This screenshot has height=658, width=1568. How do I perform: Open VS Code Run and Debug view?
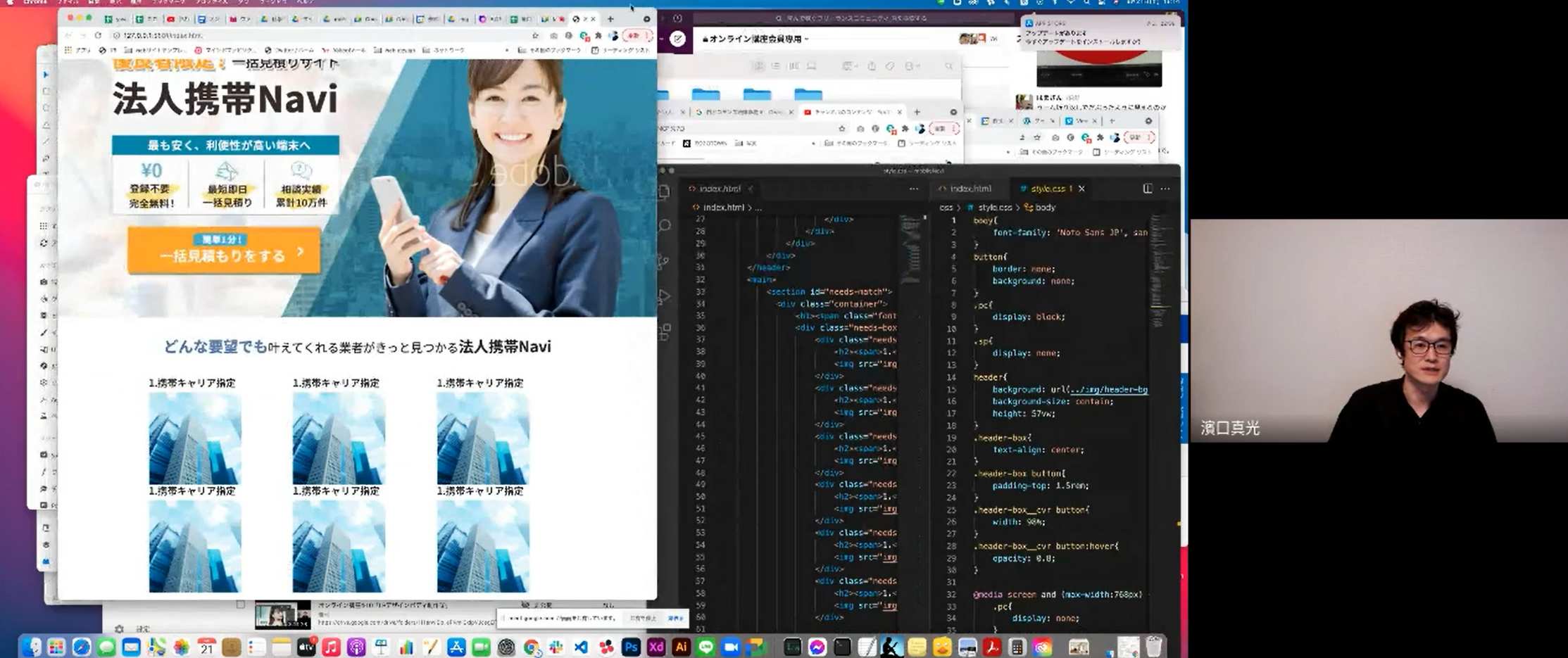[x=664, y=296]
